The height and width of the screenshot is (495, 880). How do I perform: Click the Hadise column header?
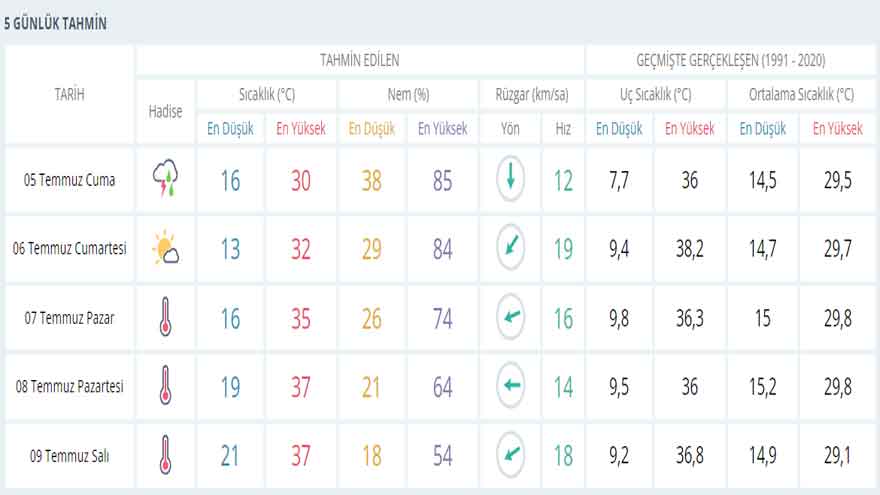[x=165, y=112]
